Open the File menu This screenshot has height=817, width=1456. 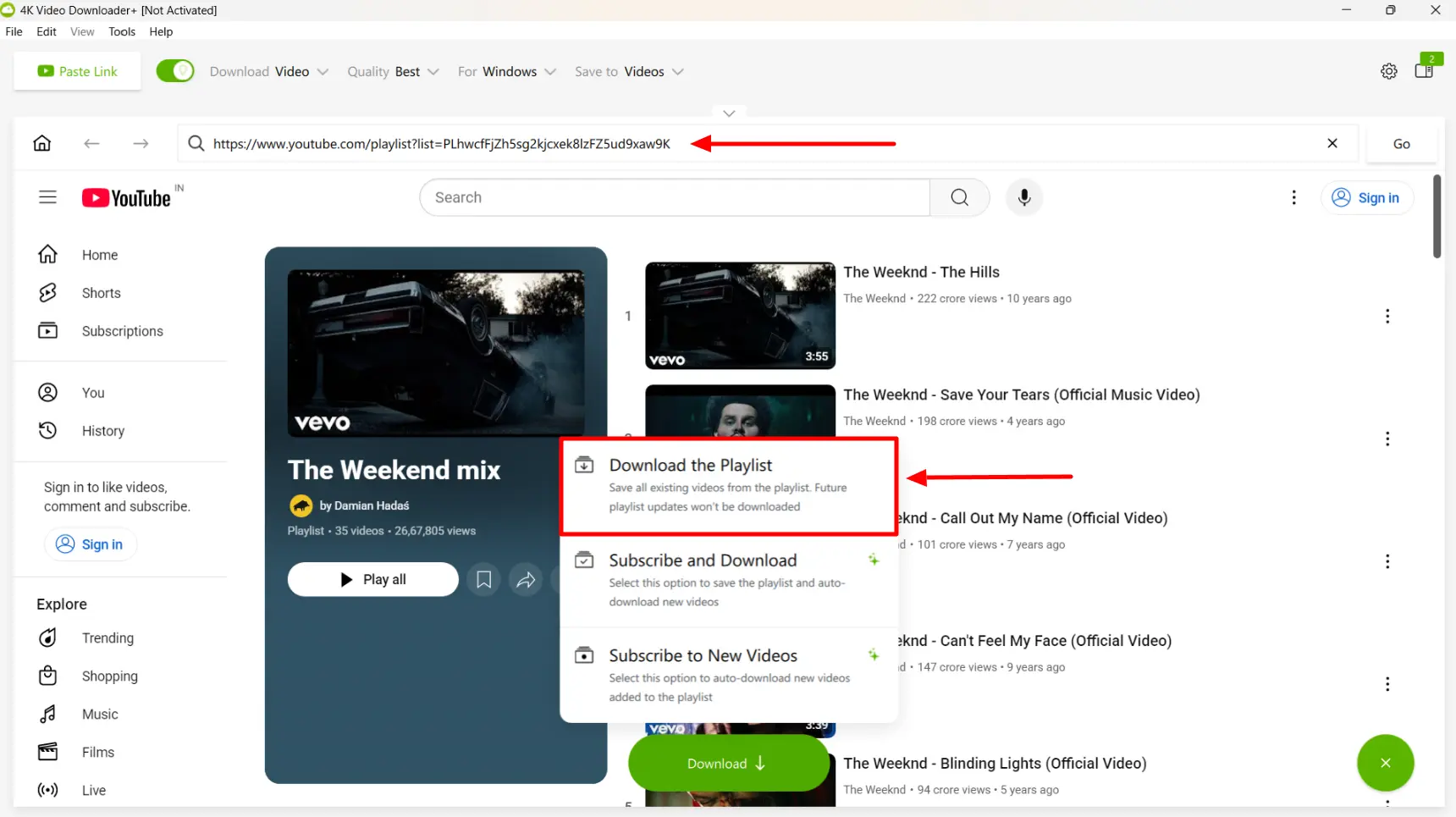click(14, 31)
